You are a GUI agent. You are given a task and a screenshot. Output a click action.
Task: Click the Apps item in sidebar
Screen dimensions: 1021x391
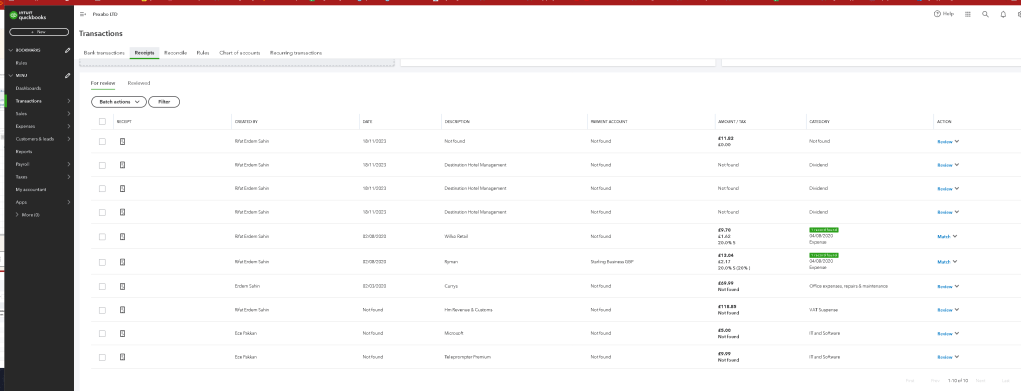(21, 202)
